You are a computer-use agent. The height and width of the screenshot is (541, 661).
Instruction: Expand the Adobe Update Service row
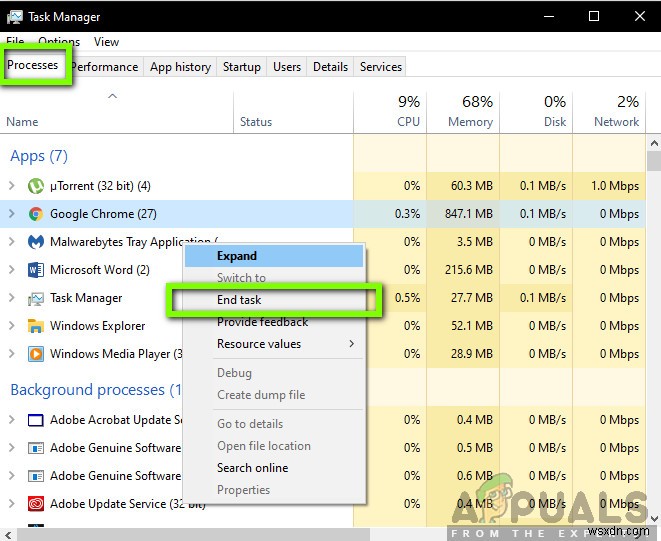tap(12, 503)
